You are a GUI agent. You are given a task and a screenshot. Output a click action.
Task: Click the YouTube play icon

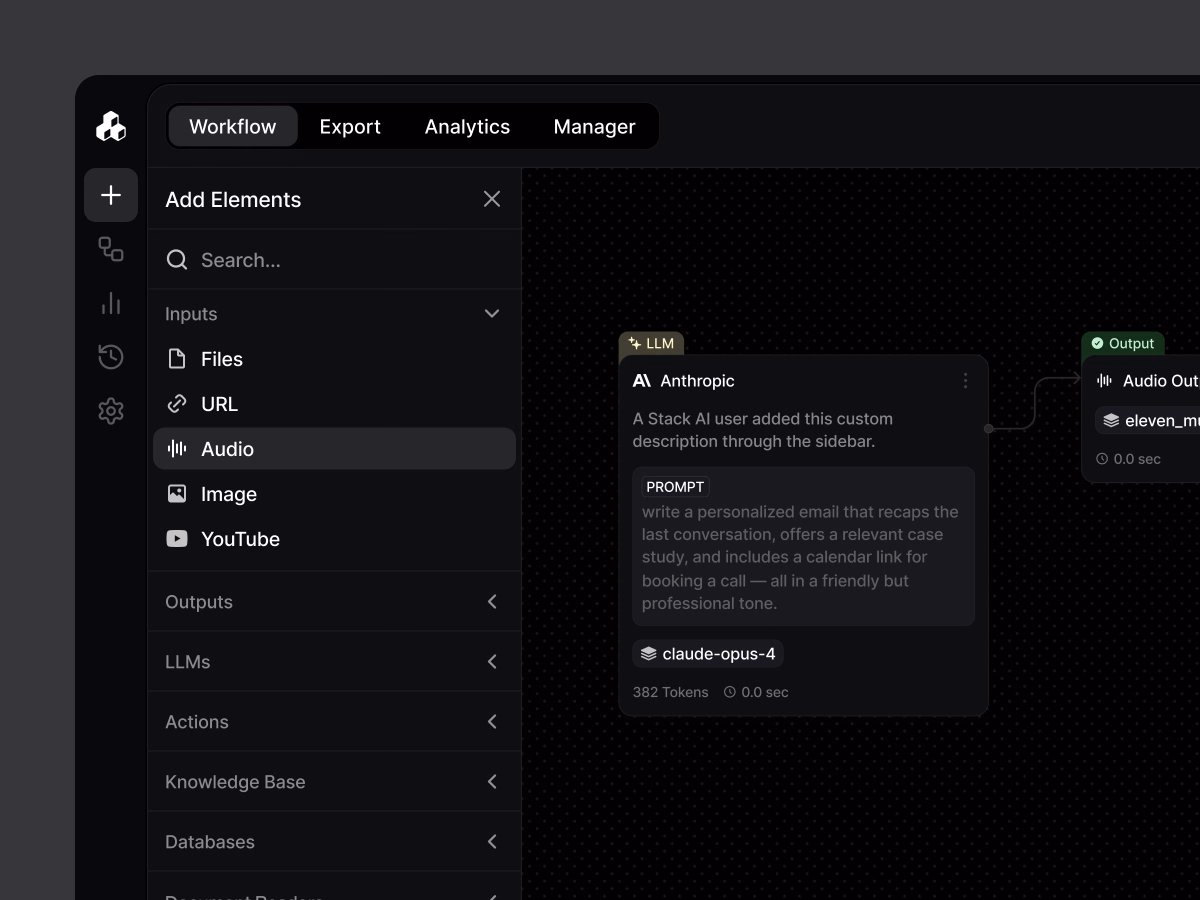[177, 539]
